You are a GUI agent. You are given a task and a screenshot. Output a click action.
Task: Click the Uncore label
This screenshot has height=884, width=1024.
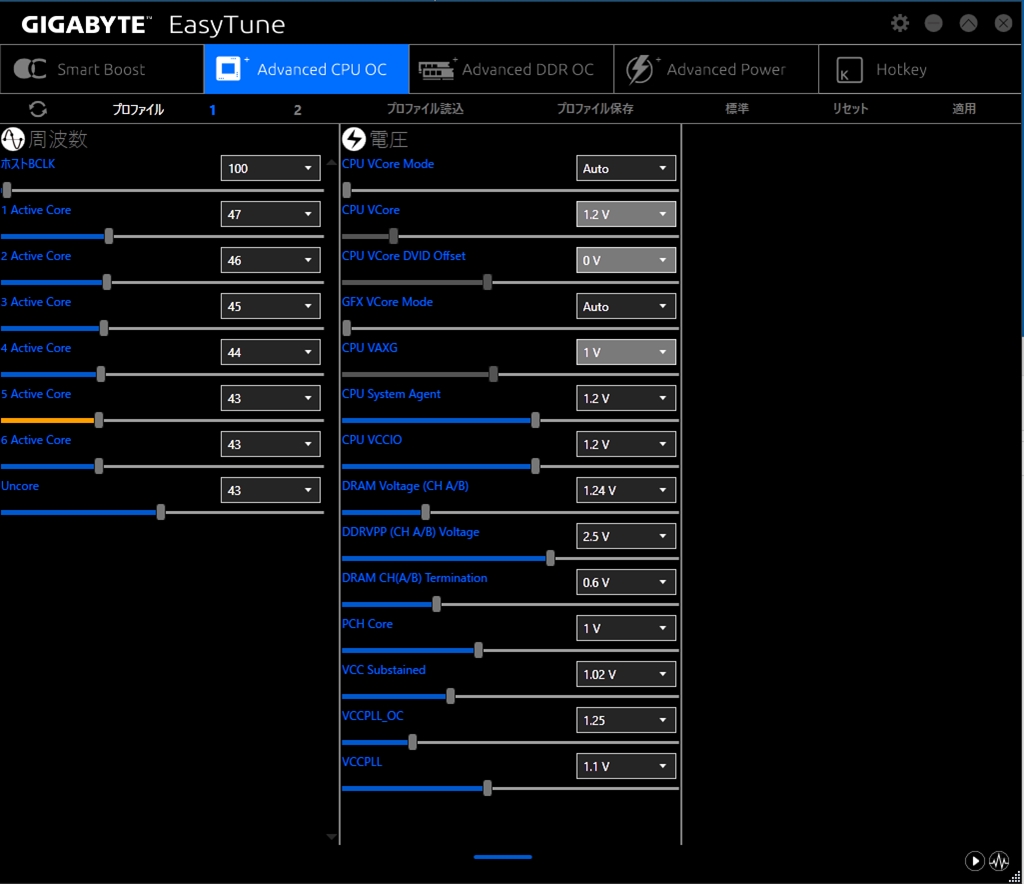click(20, 486)
